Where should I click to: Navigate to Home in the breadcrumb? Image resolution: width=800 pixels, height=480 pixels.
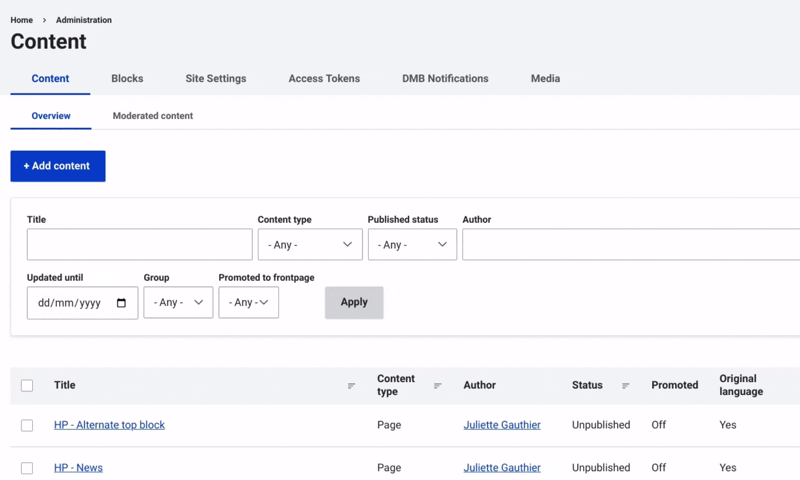pyautogui.click(x=22, y=20)
